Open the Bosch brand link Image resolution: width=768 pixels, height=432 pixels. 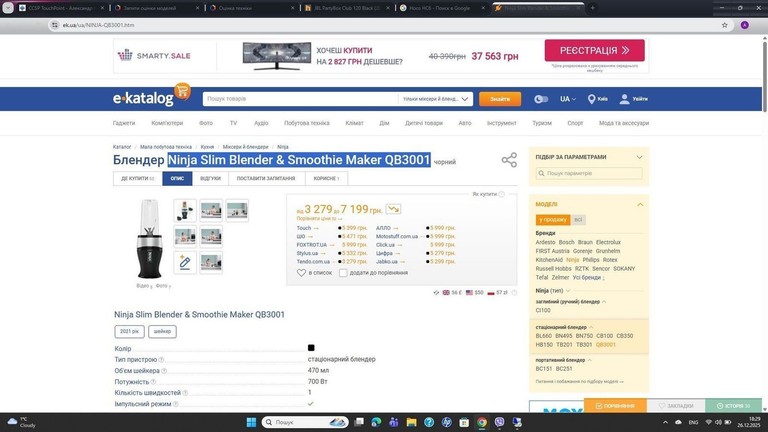click(566, 242)
